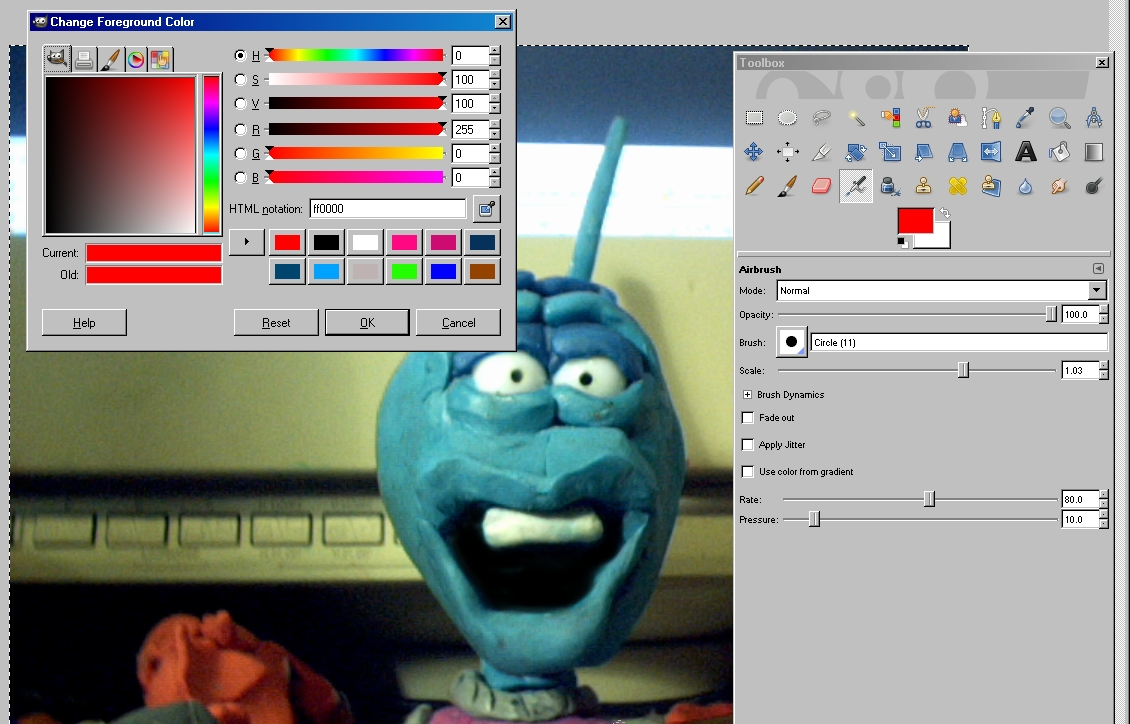Screen dimensions: 1130x724
Task: Pick the Move tool
Action: pos(754,152)
